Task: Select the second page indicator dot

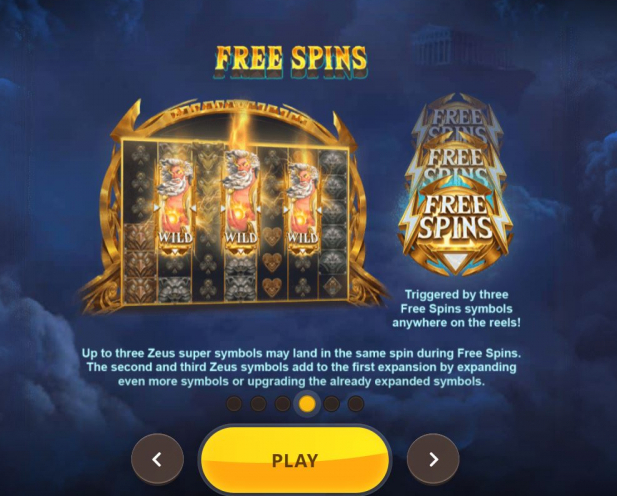Action: click(x=259, y=404)
